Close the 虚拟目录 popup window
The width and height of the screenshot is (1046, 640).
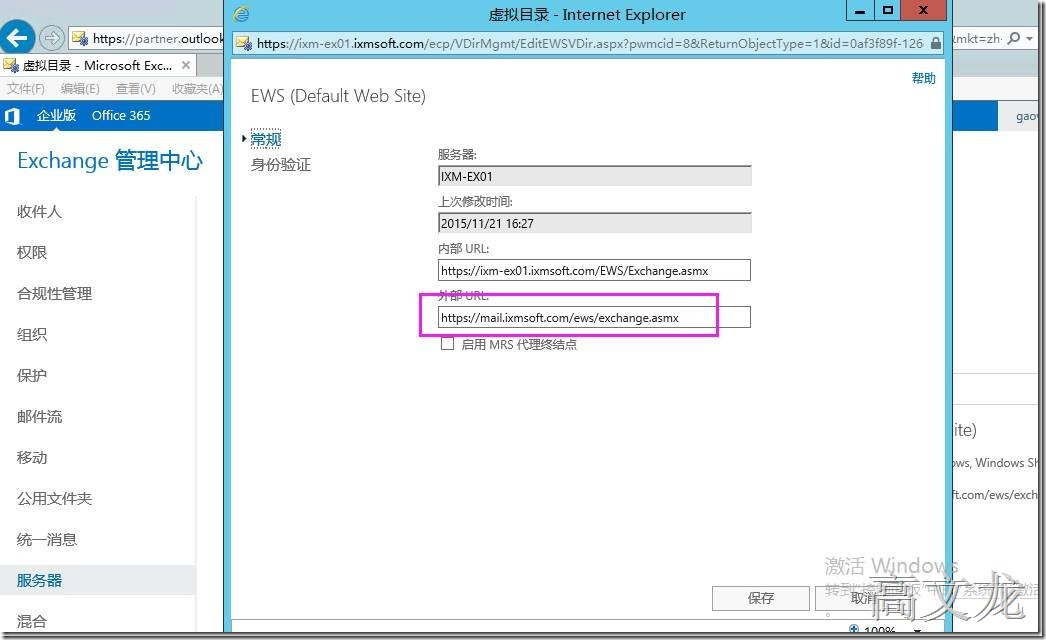(924, 11)
